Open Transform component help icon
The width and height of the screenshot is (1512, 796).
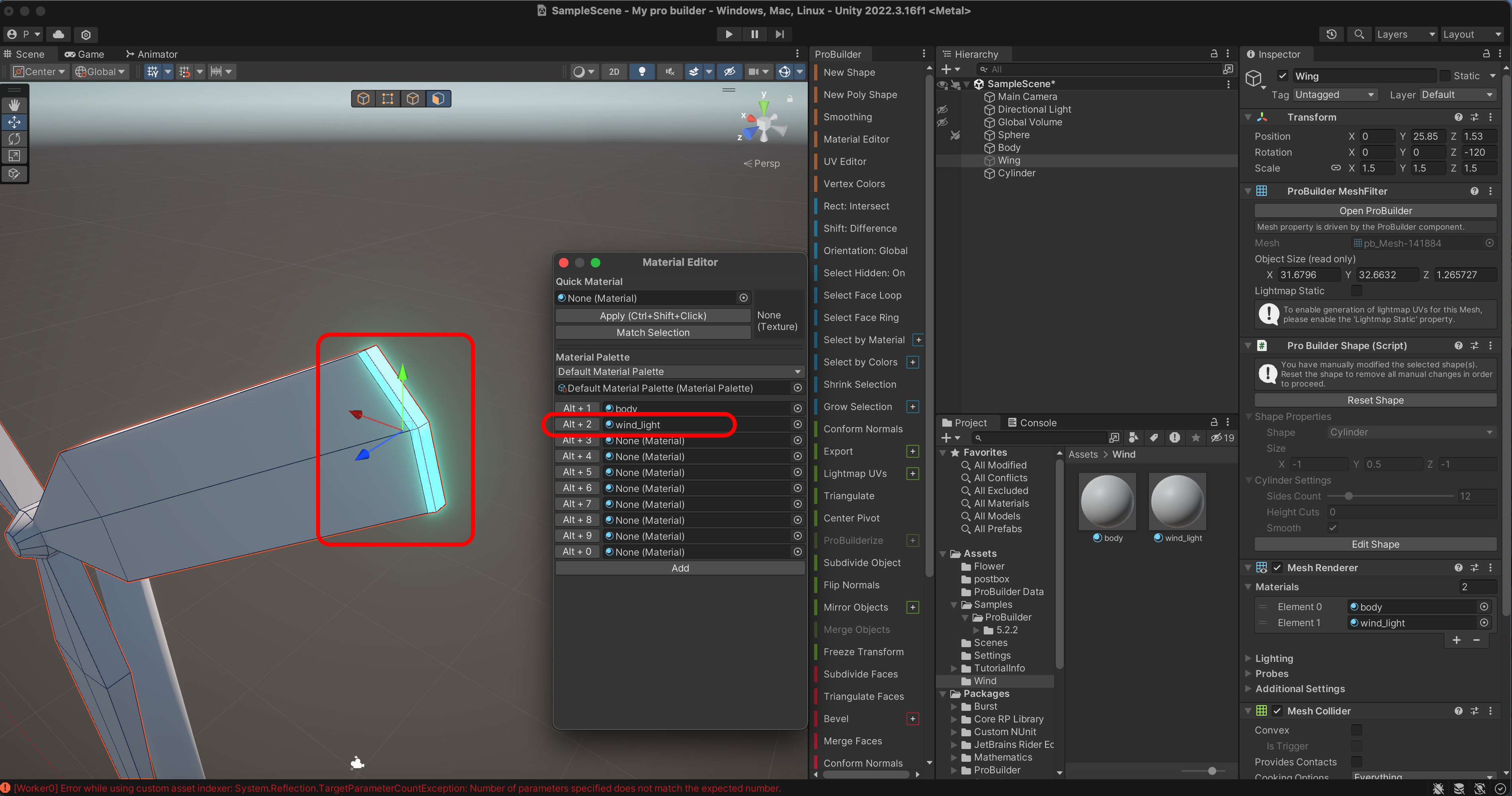pyautogui.click(x=1458, y=117)
